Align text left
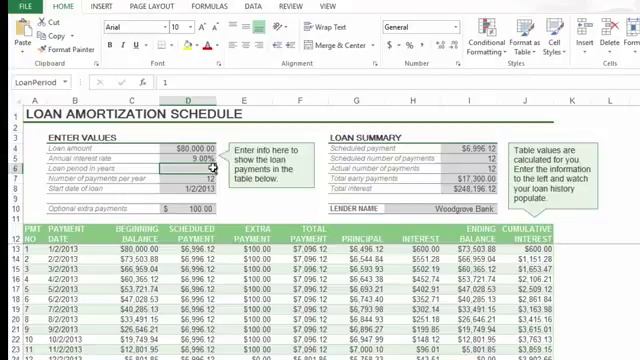The width and height of the screenshot is (640, 360). click(233, 45)
